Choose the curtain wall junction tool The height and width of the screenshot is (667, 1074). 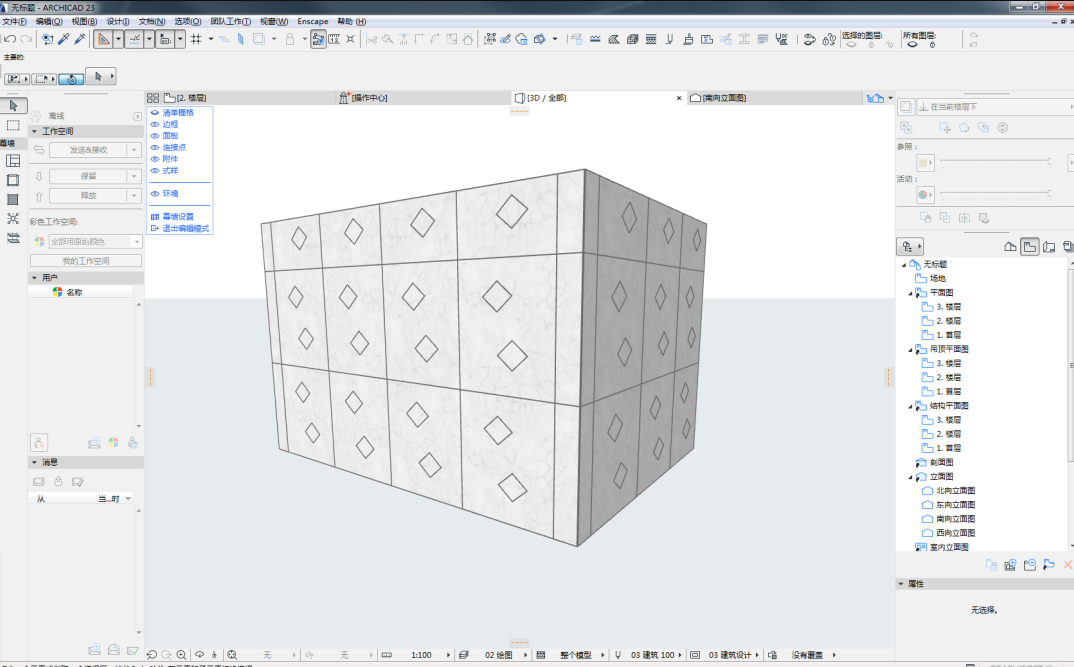click(x=13, y=218)
